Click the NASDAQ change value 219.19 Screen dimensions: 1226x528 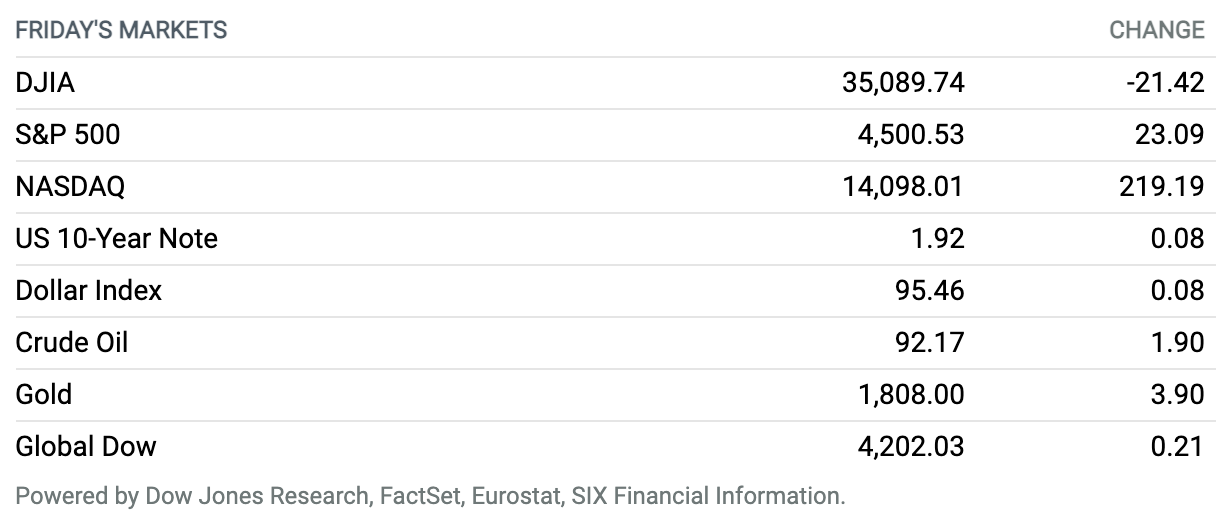1162,187
